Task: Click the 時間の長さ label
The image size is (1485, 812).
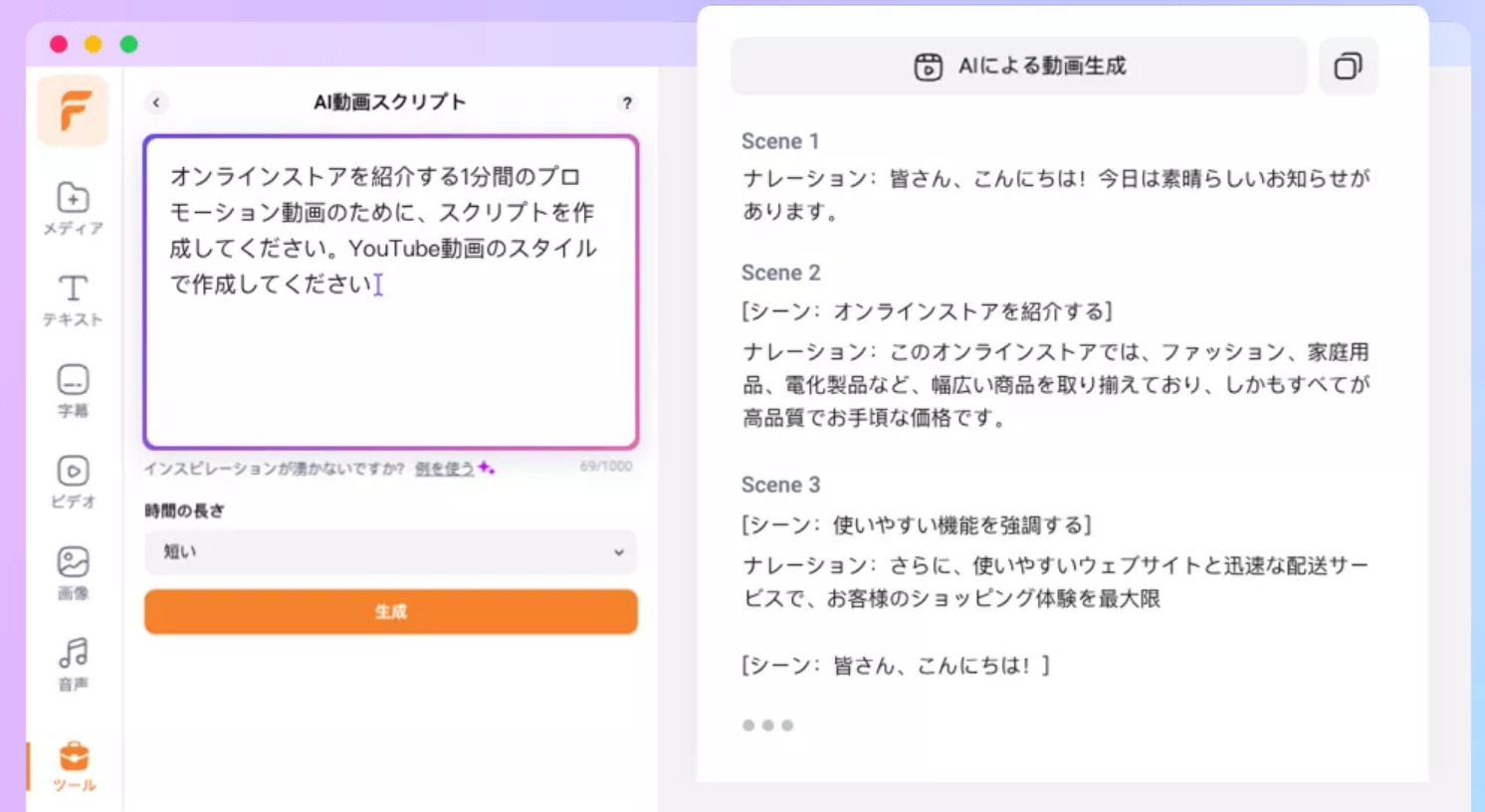Action: (x=184, y=510)
